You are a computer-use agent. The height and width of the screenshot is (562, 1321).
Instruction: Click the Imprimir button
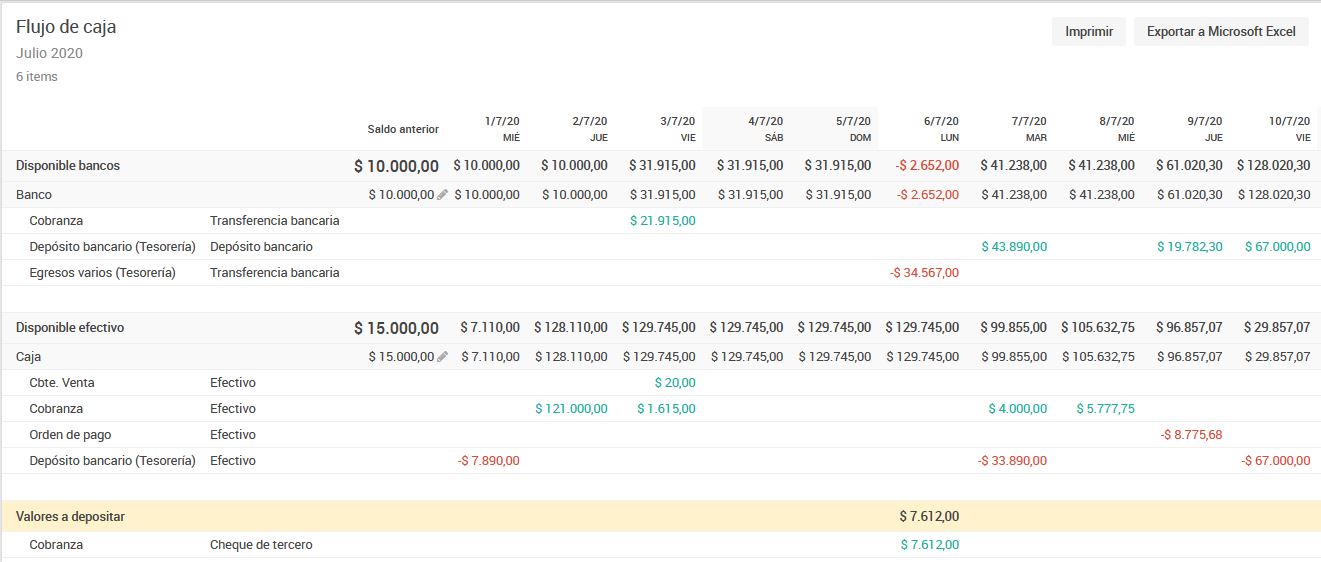(1089, 32)
